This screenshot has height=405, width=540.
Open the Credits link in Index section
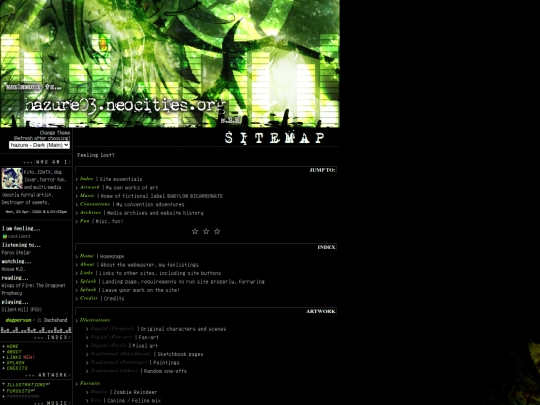(89, 298)
